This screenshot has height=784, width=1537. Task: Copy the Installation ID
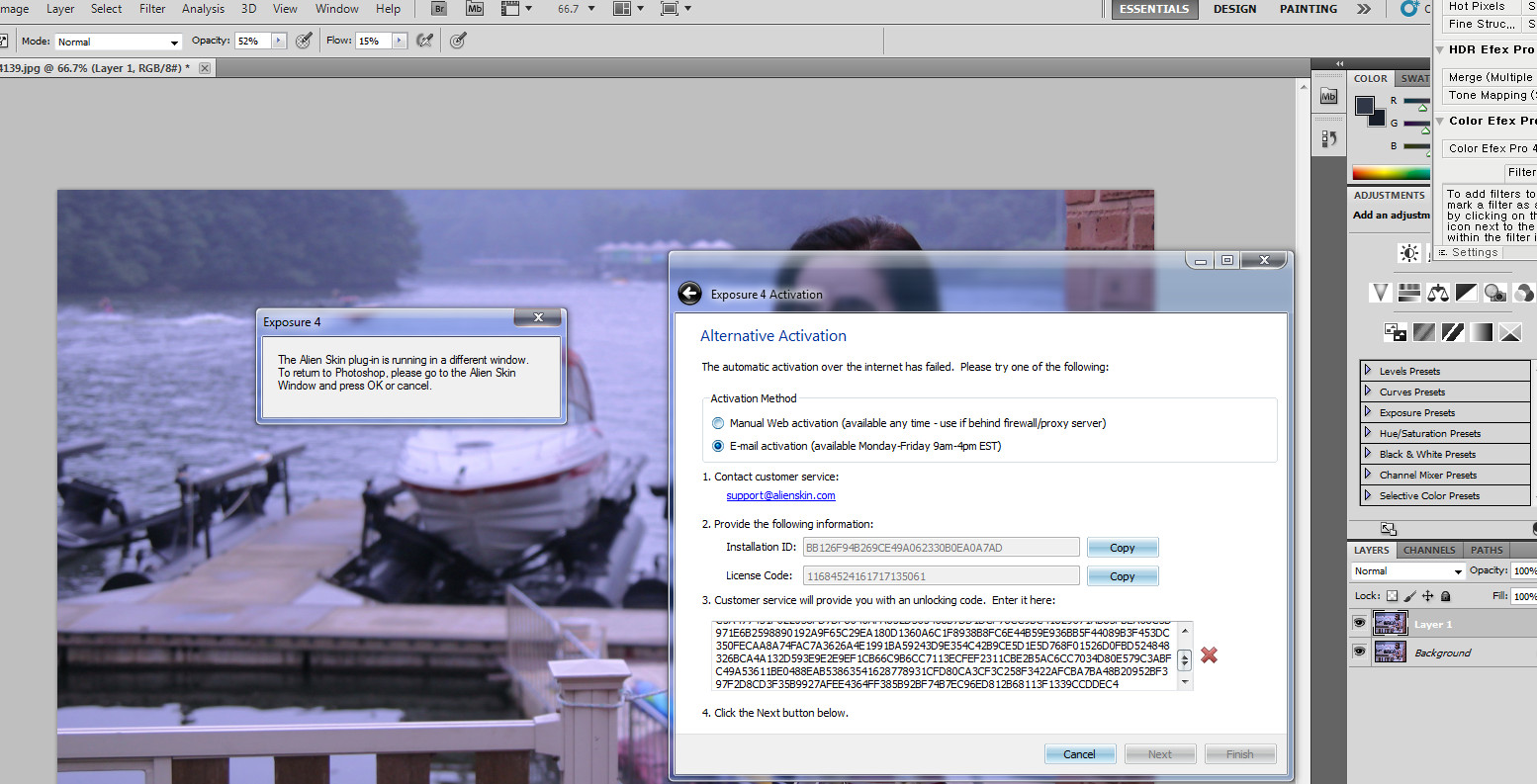(x=1123, y=548)
